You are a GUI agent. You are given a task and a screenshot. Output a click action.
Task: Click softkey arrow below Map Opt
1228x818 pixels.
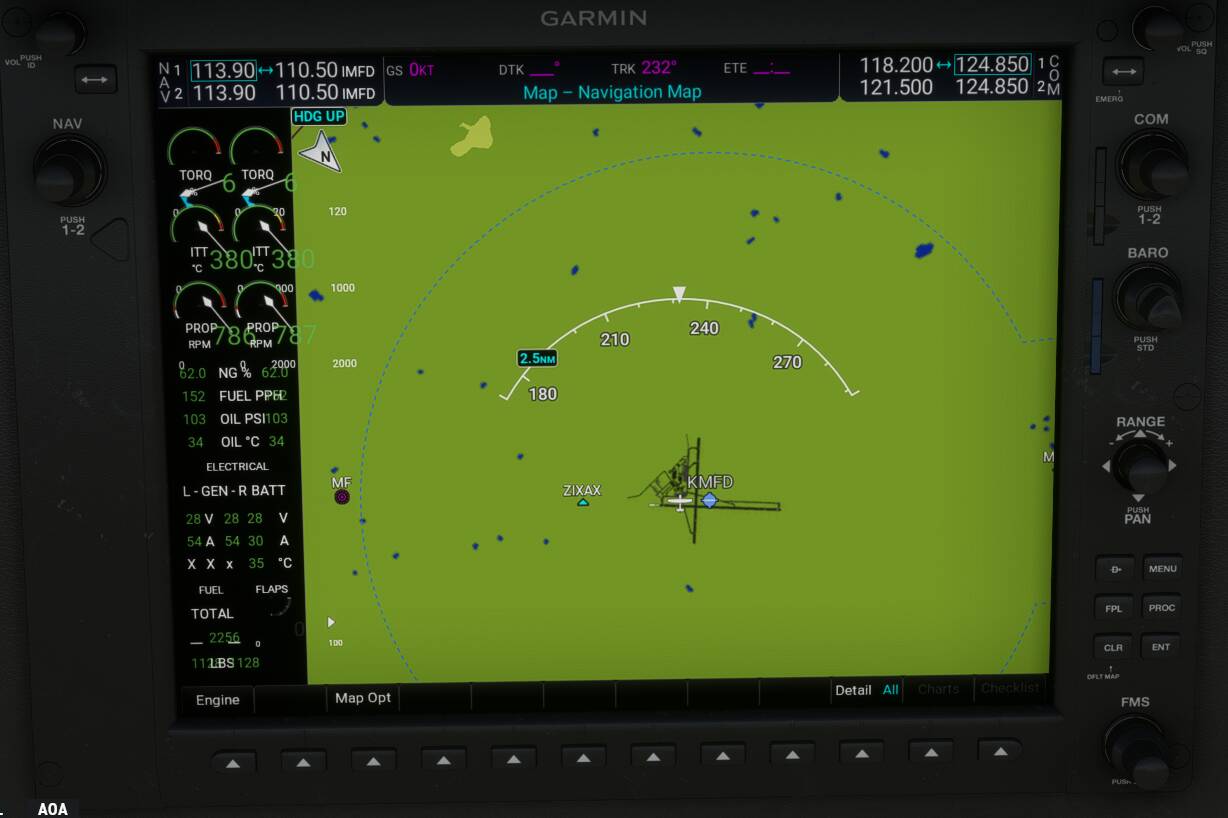[373, 762]
